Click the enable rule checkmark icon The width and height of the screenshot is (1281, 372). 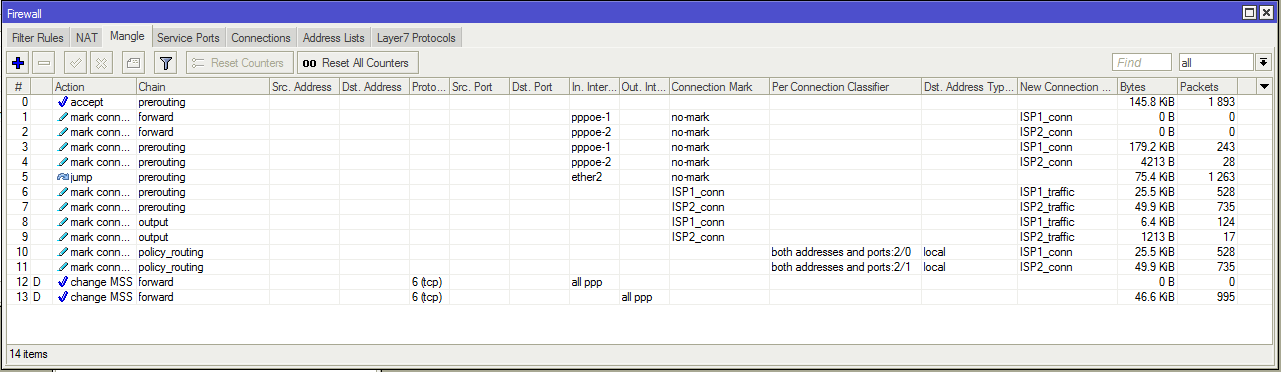pos(76,63)
